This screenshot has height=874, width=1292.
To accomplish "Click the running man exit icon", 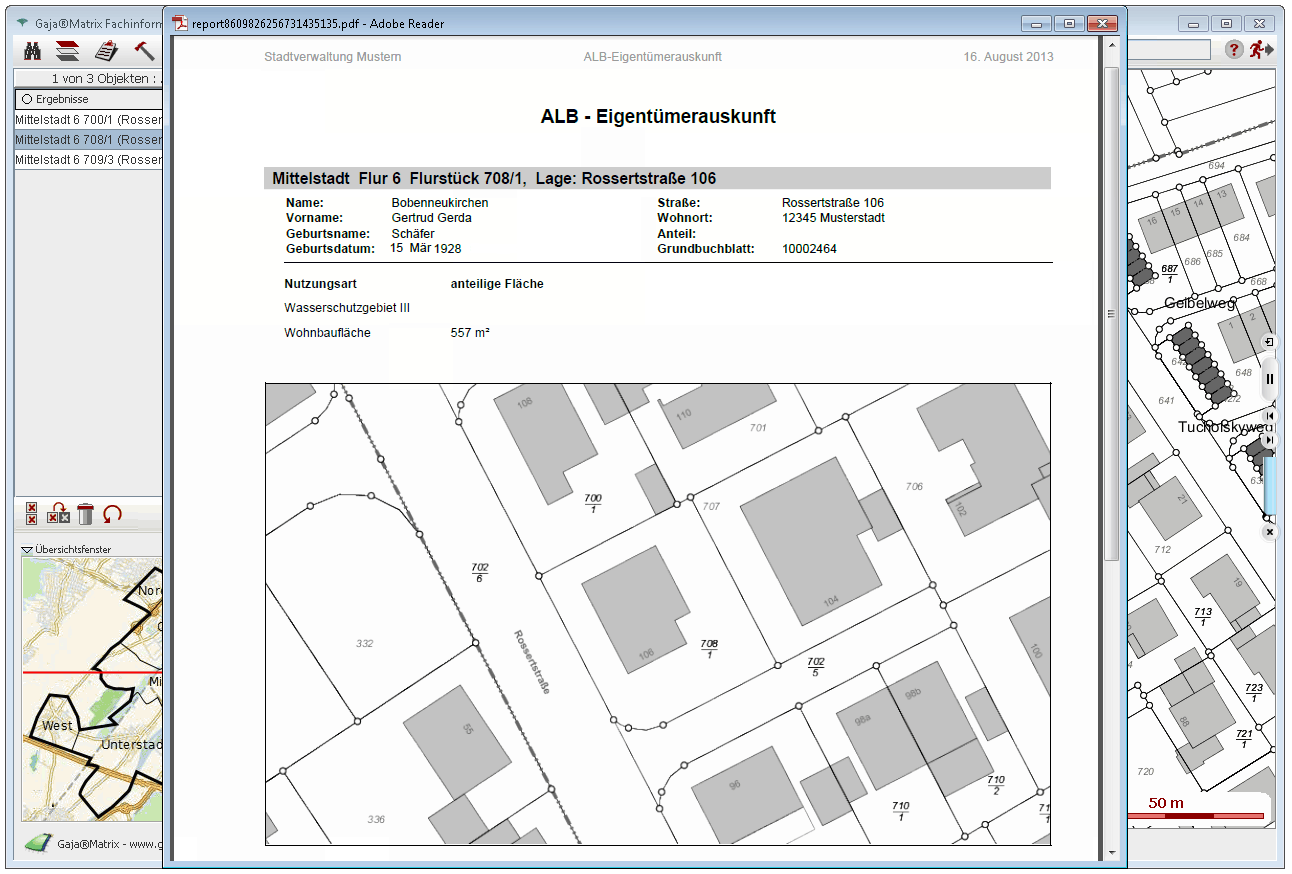I will click(x=1259, y=49).
